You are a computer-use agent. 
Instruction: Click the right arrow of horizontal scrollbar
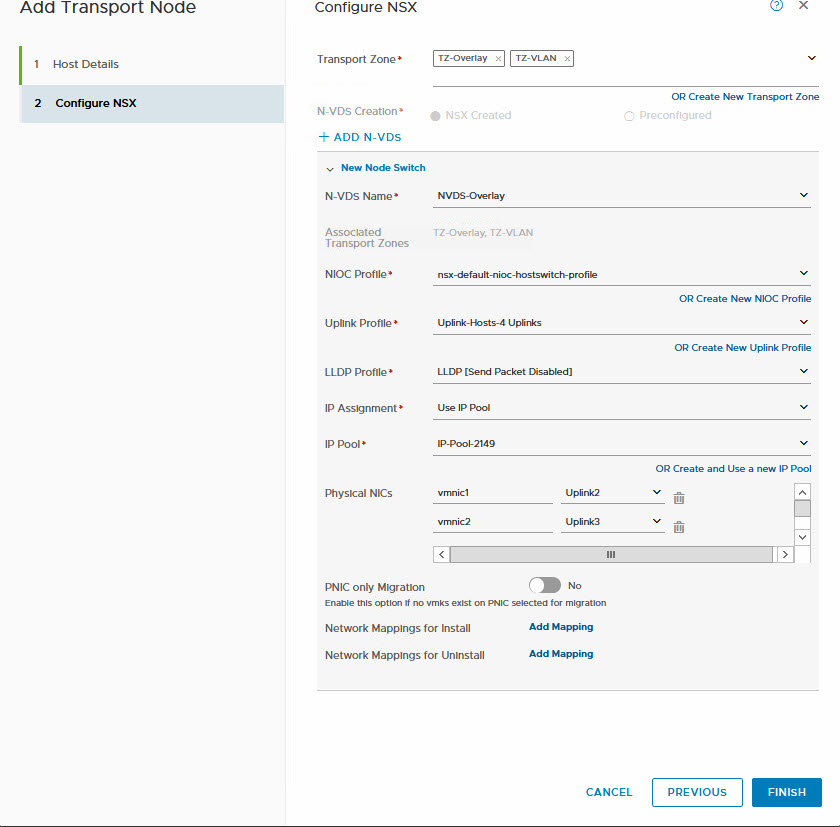coord(785,554)
